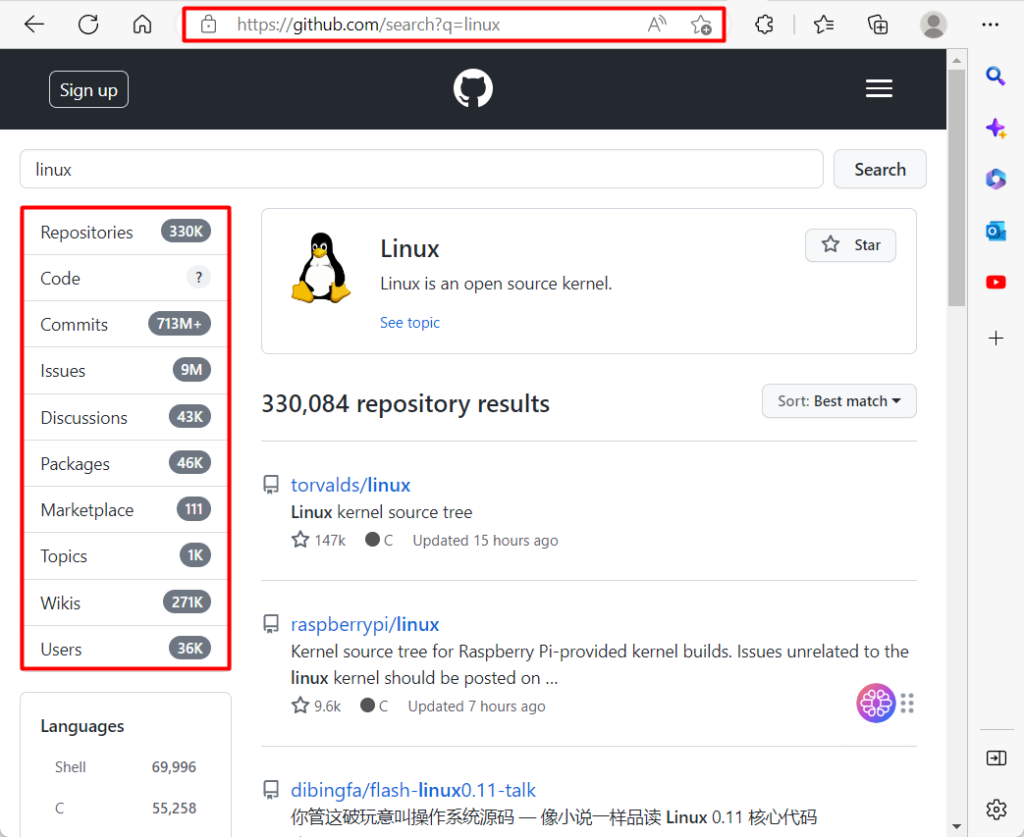Select the Topics filter
1024x837 pixels.
[x=125, y=556]
